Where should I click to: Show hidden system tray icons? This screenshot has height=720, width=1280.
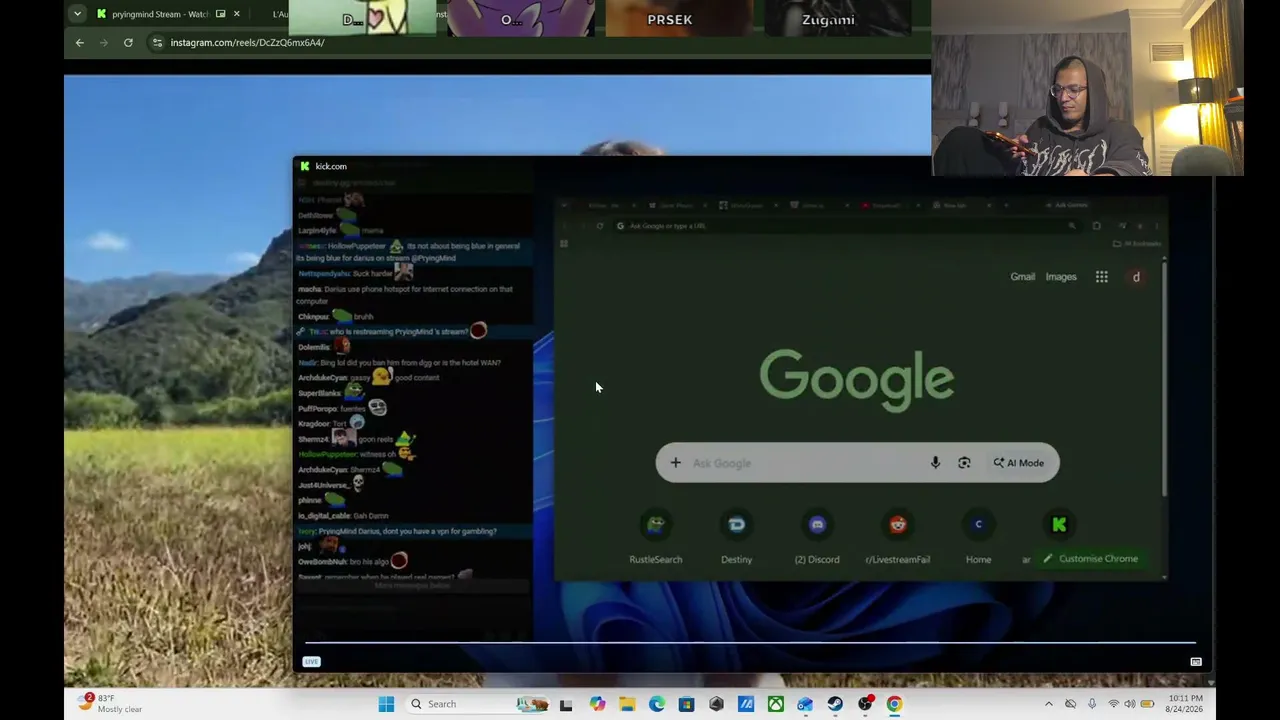(x=1048, y=704)
